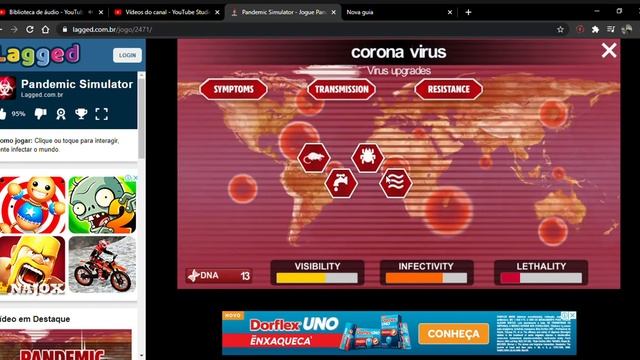640x360 pixels.
Task: Select the water faucet transmission upgrade
Action: pos(341,183)
